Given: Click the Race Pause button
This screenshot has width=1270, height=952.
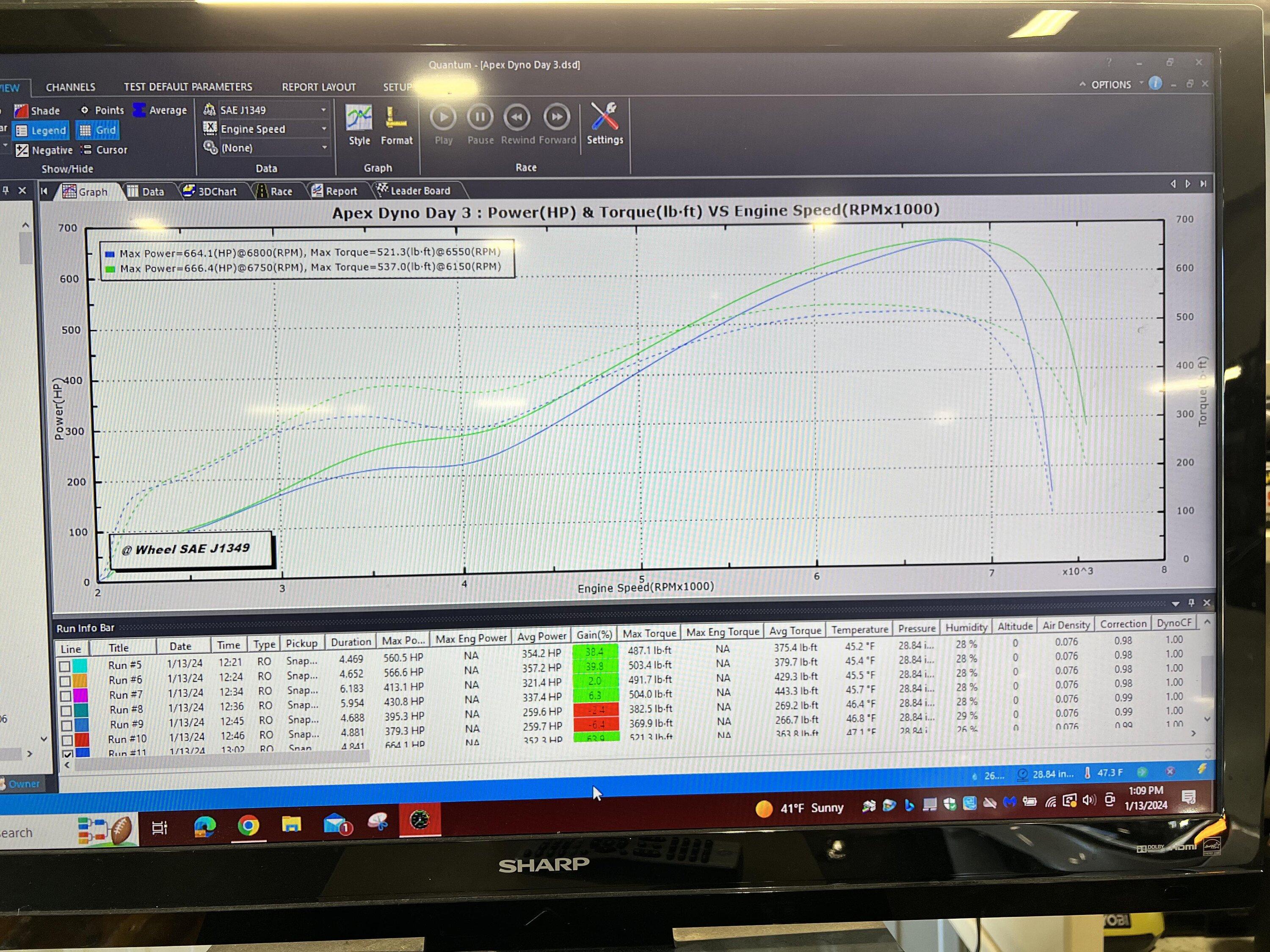Looking at the screenshot, I should [480, 124].
